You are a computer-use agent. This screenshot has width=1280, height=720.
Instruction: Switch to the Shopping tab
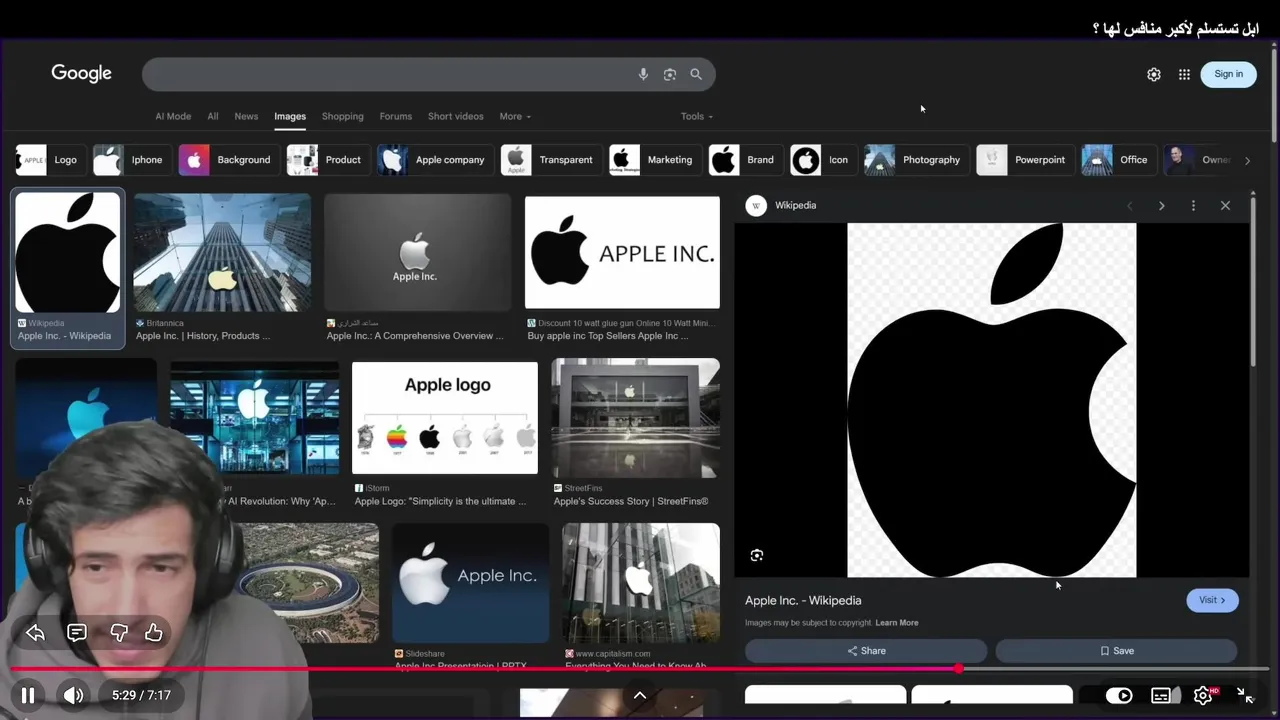coord(343,116)
